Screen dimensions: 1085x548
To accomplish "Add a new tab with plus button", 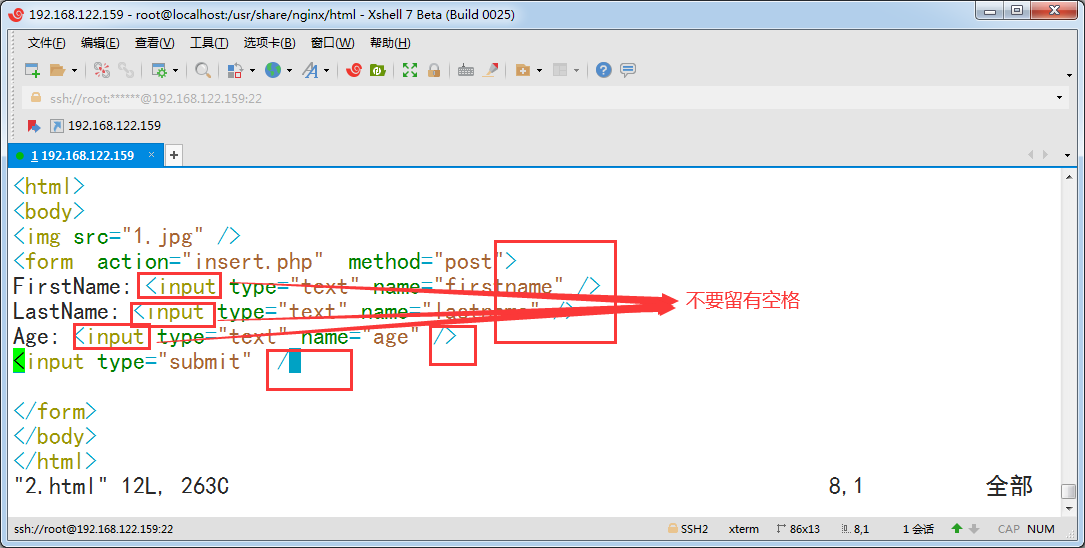I will pos(174,155).
